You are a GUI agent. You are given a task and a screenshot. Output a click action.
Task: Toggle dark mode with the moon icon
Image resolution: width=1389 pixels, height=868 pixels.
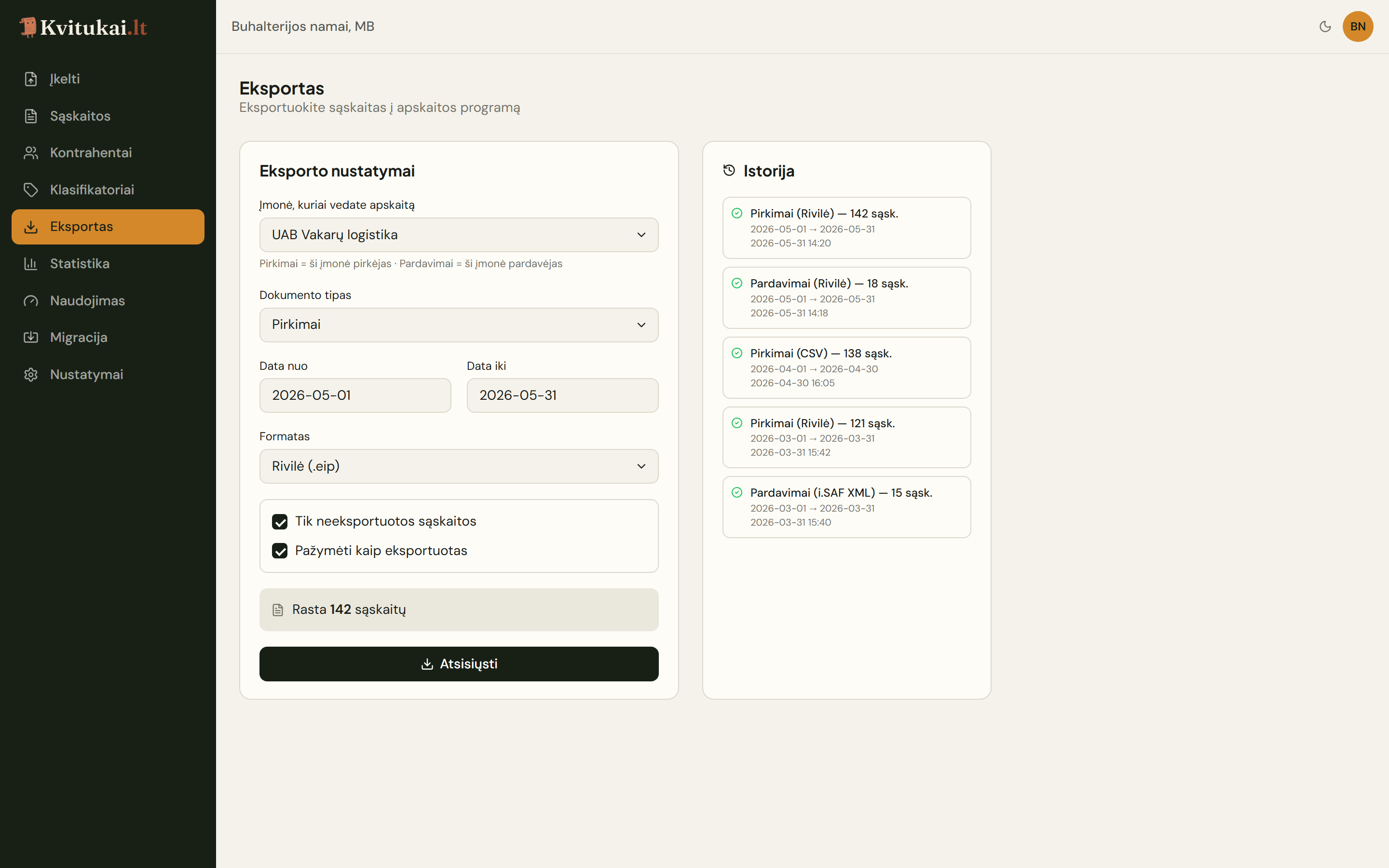click(1325, 27)
